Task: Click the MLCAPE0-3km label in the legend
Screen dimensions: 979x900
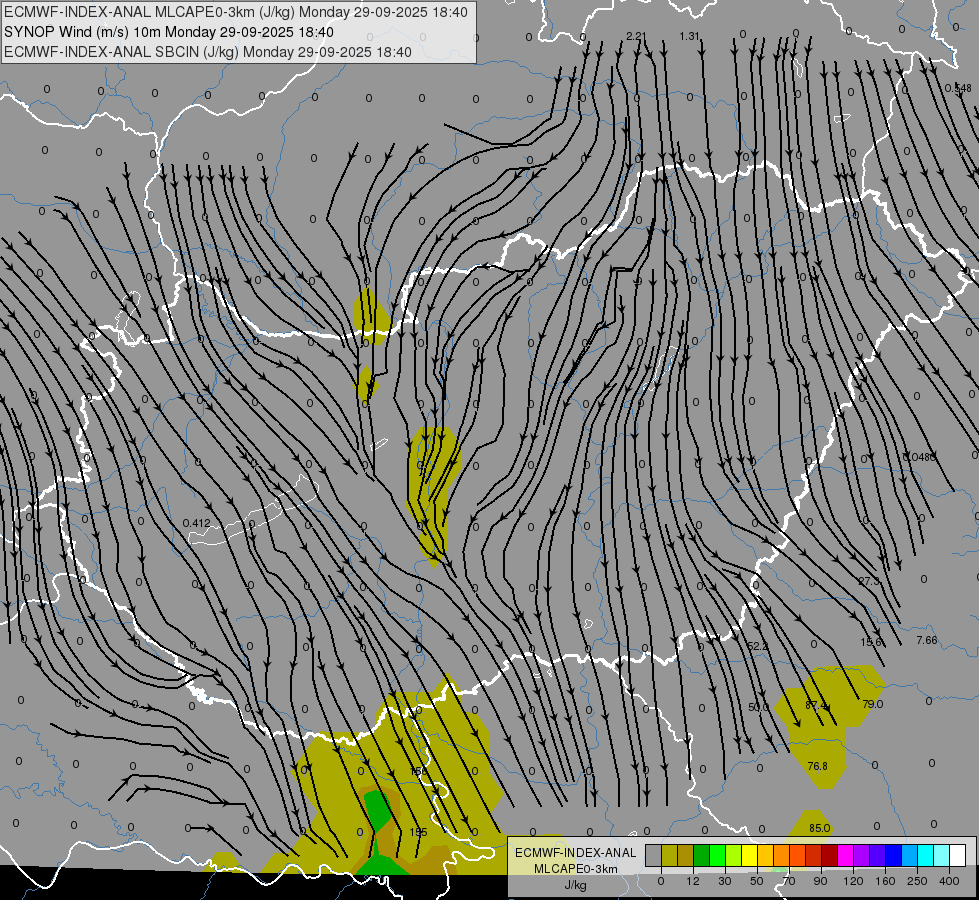Action: [x=576, y=869]
